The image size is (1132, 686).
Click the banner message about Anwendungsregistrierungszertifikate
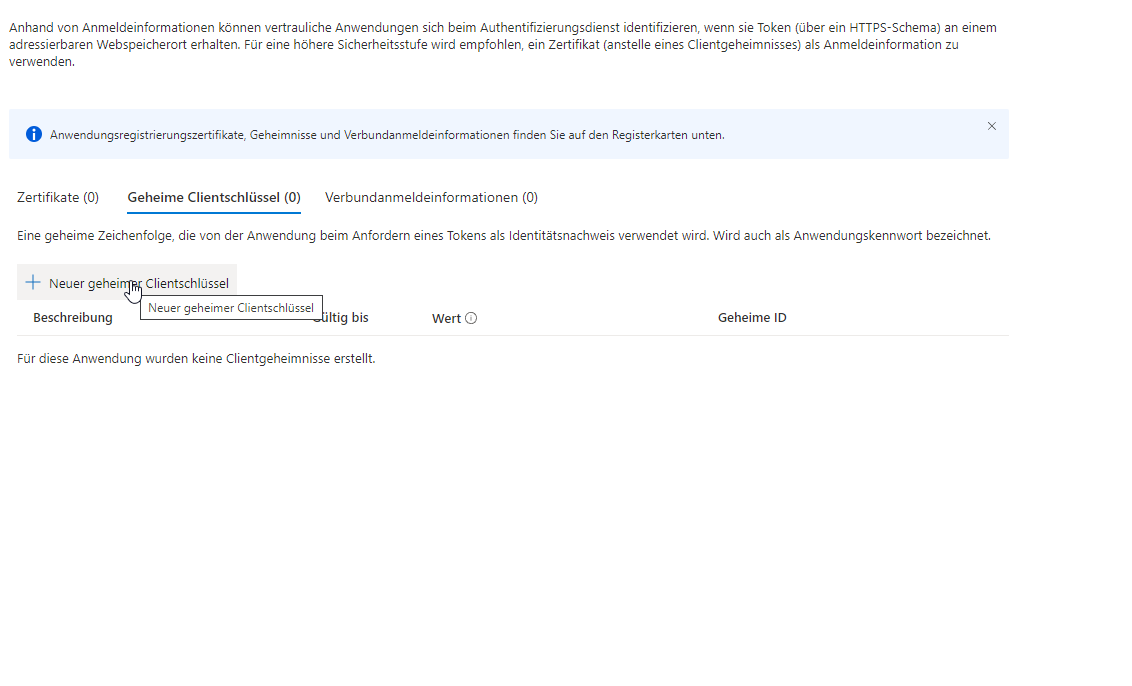point(387,135)
